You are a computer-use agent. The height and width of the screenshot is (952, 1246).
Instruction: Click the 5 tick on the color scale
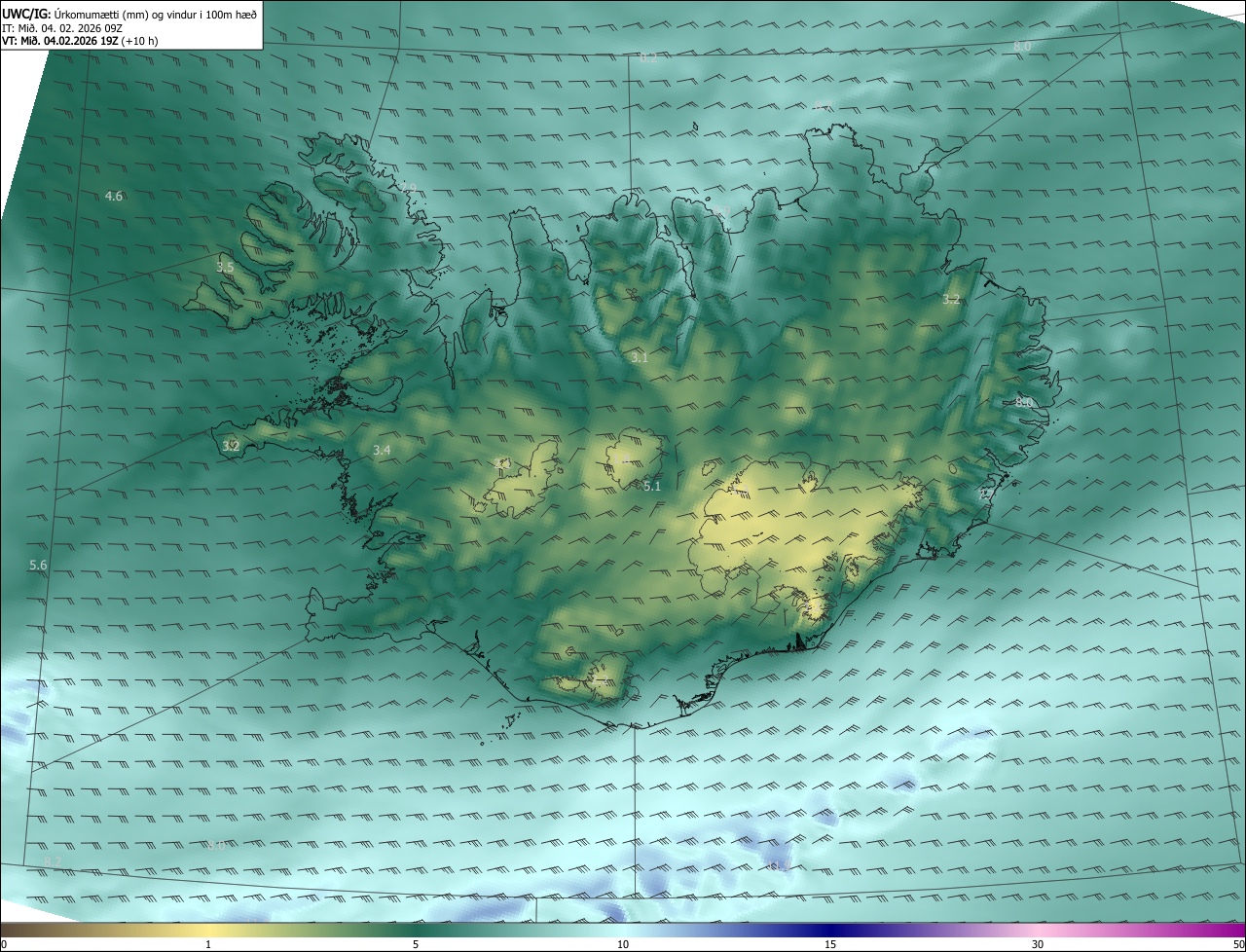[416, 944]
